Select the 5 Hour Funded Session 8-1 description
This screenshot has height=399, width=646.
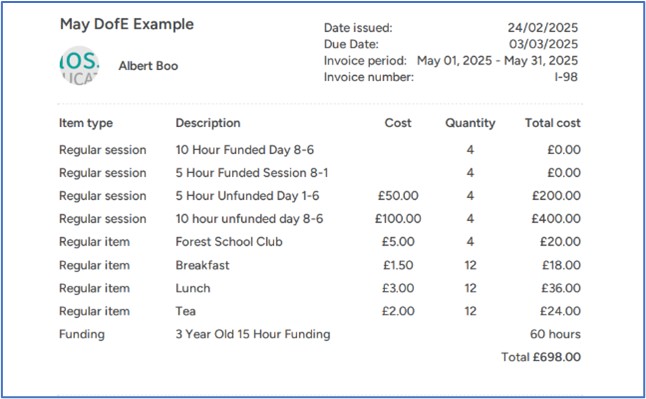(x=252, y=173)
